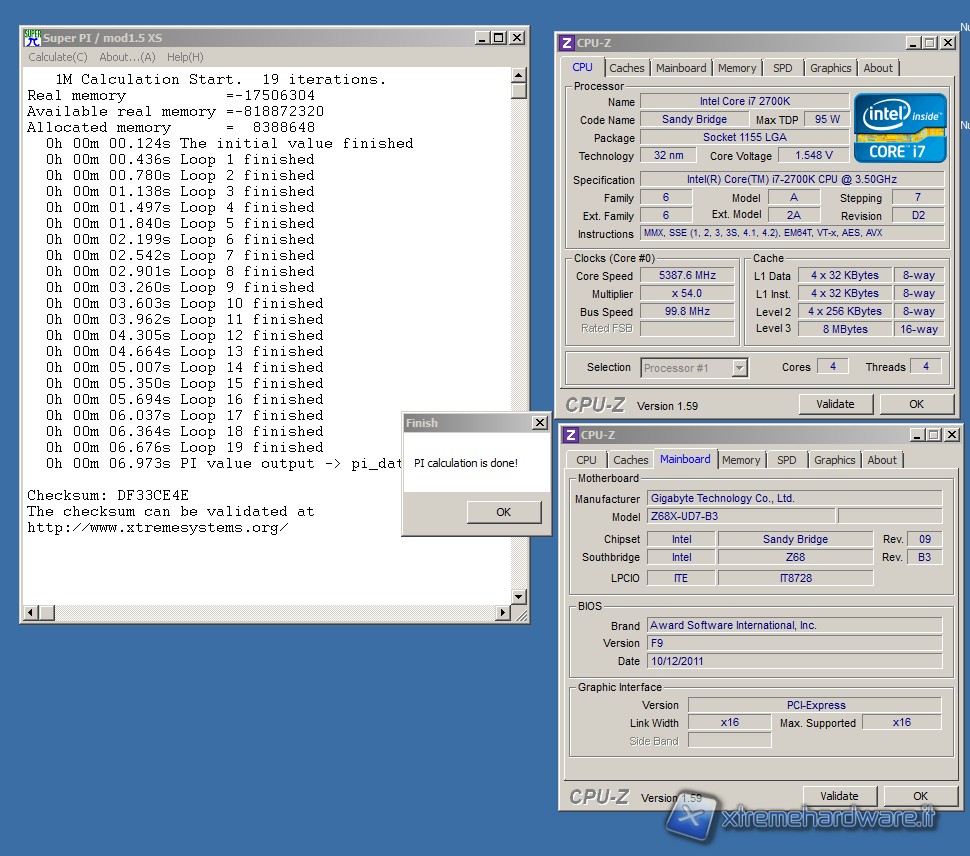The width and height of the screenshot is (970, 856).
Task: Close the Finish dialog with X
Action: (540, 423)
